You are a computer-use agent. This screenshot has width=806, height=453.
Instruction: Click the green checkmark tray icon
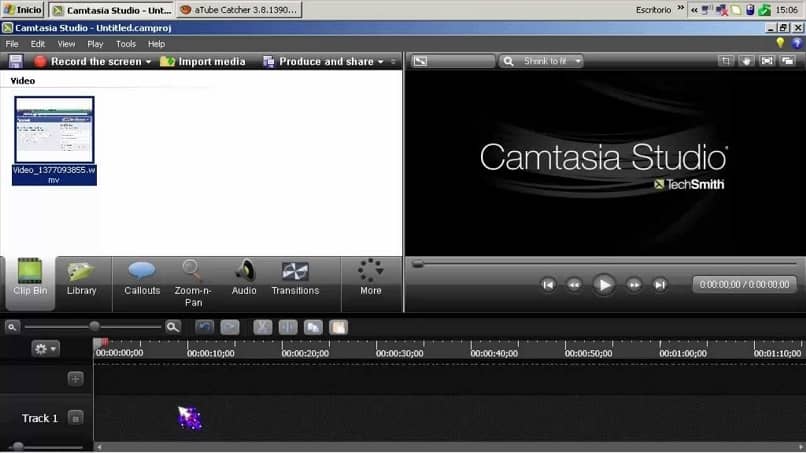coord(765,10)
